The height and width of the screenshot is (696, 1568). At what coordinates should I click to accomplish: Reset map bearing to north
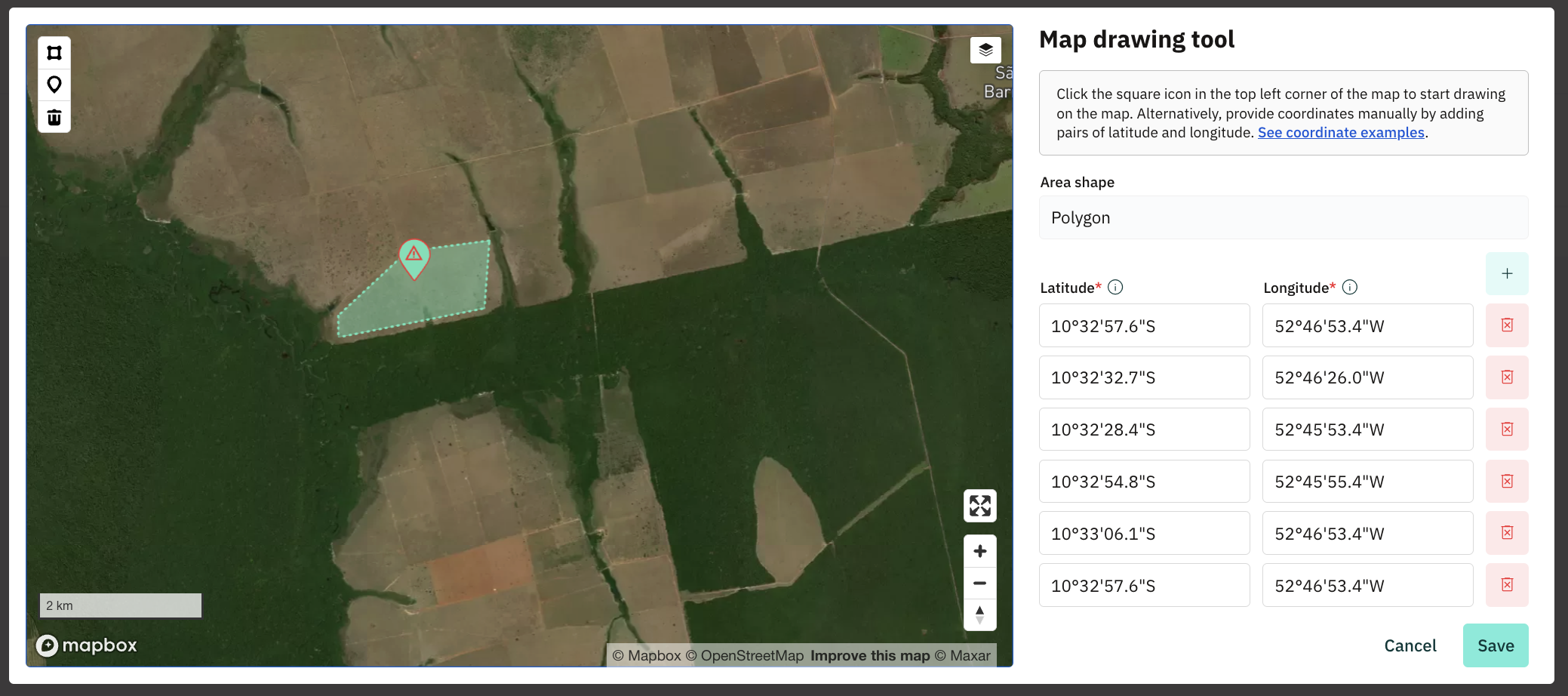click(979, 615)
